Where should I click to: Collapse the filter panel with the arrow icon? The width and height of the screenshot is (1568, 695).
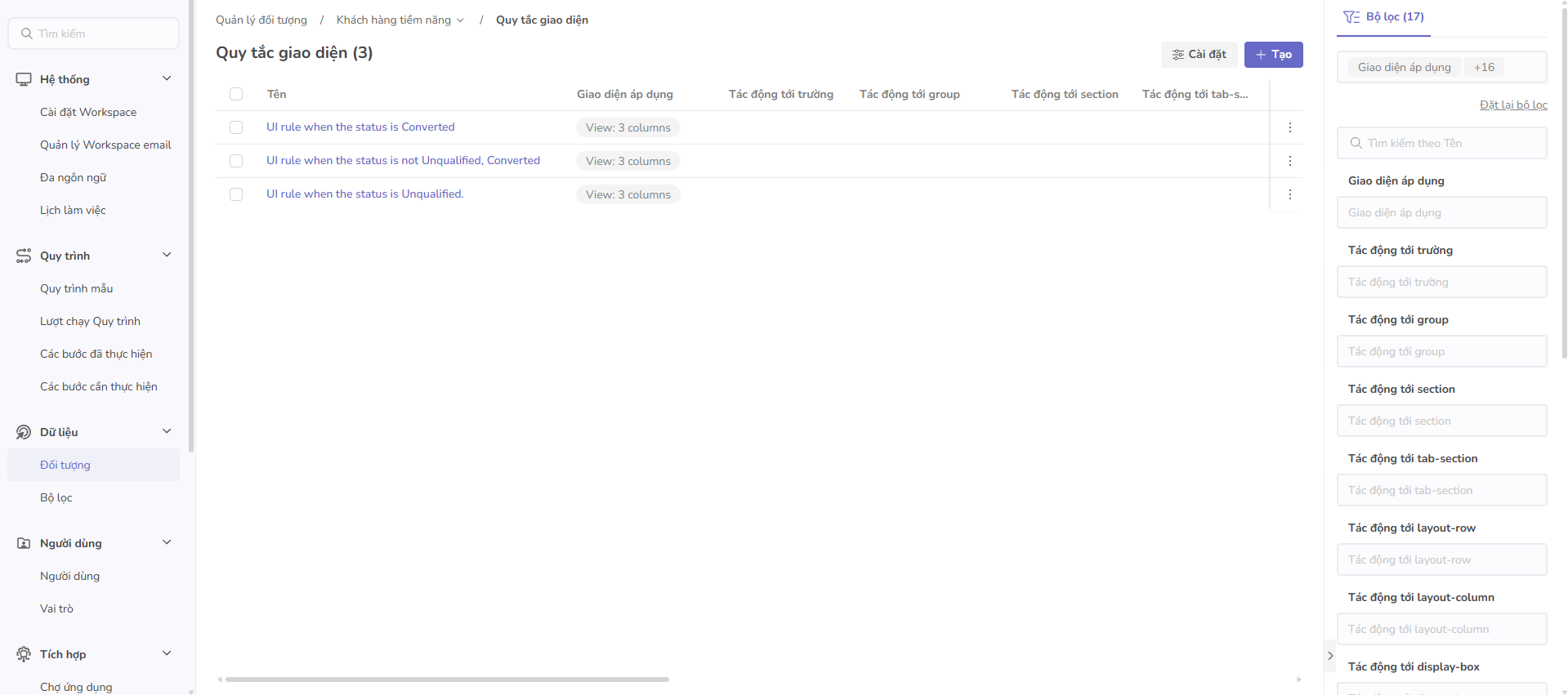pyautogui.click(x=1330, y=656)
